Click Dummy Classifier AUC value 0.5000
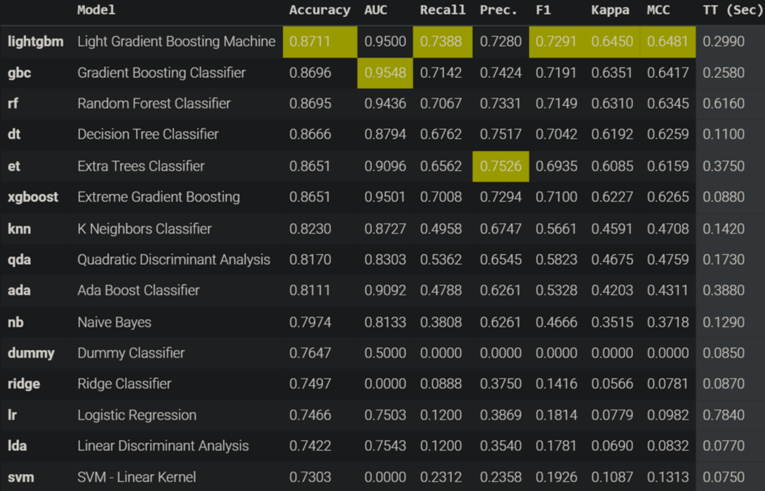The image size is (765, 491). [385, 353]
